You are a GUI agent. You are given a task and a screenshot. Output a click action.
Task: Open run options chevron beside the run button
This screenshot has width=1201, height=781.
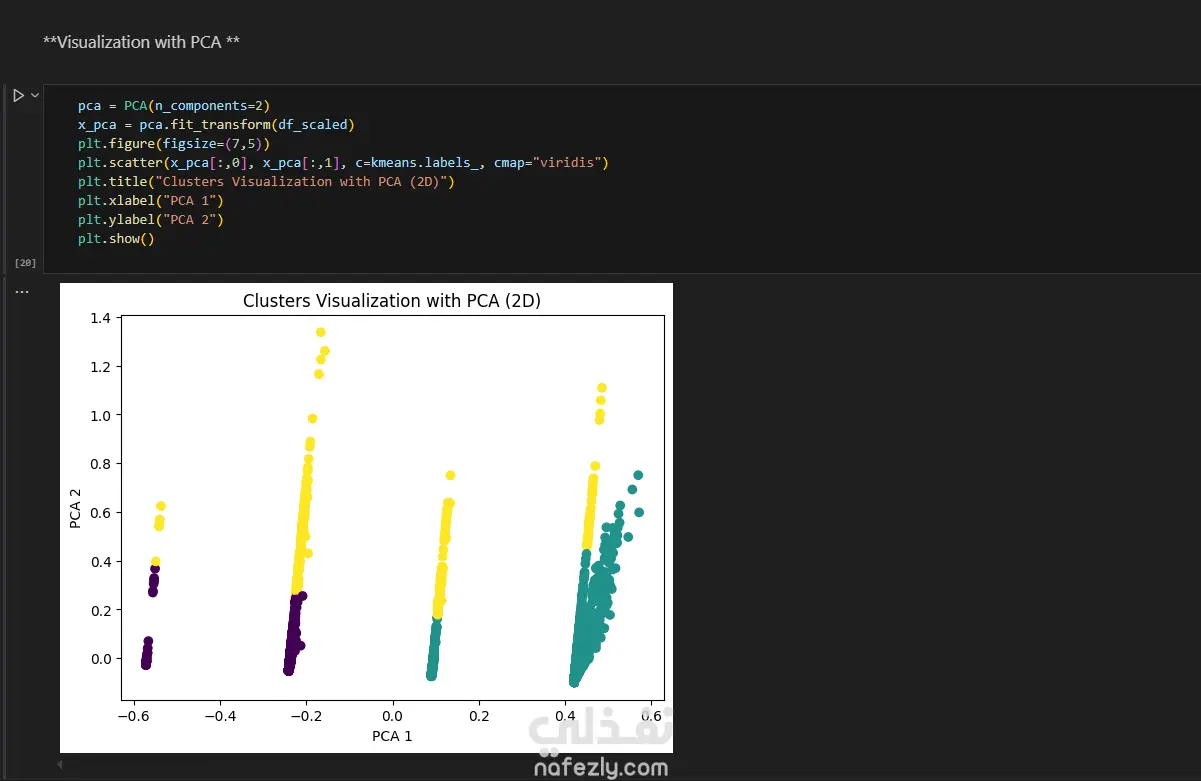click(35, 95)
